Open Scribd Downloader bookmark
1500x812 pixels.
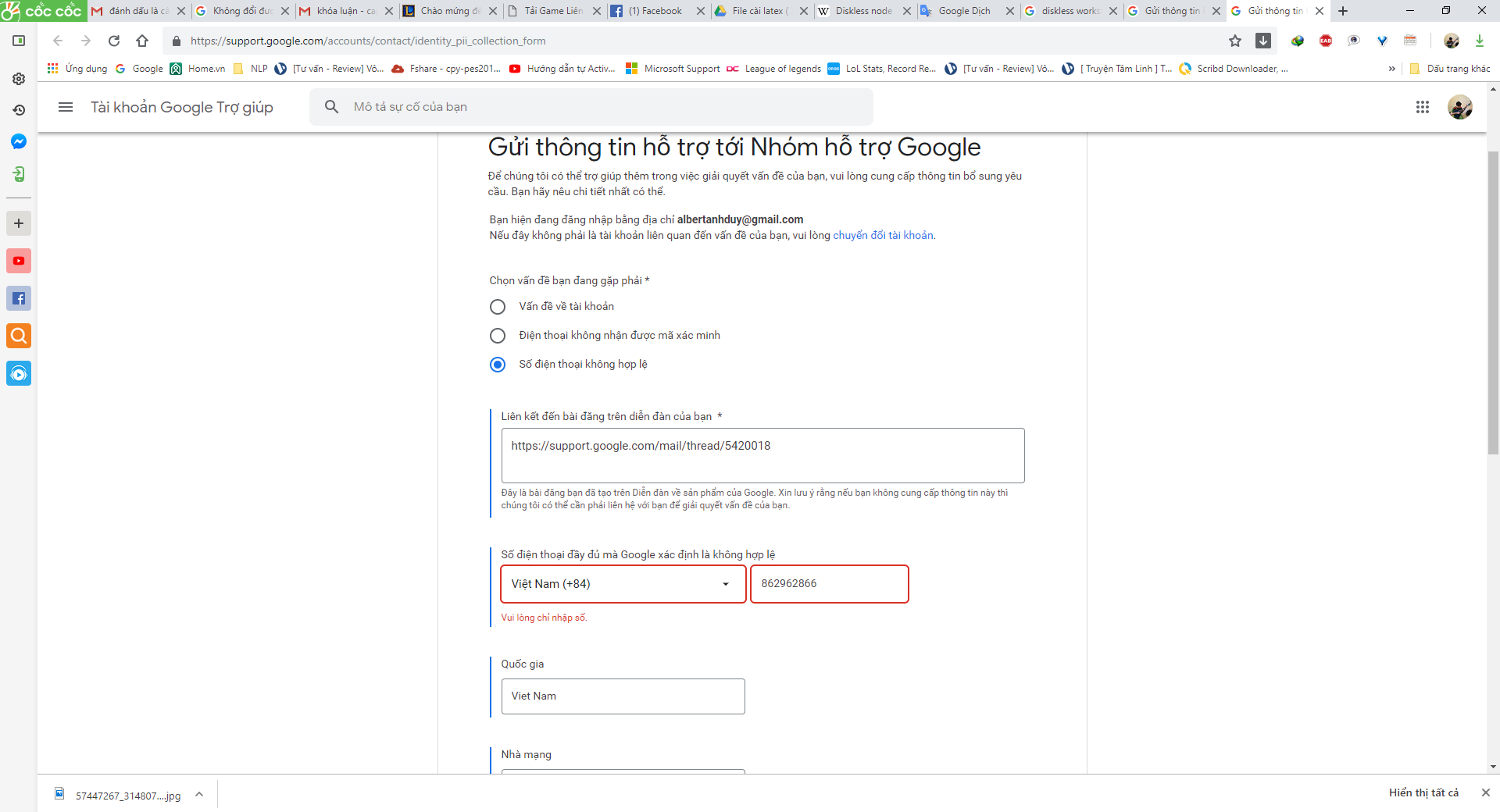(1234, 69)
